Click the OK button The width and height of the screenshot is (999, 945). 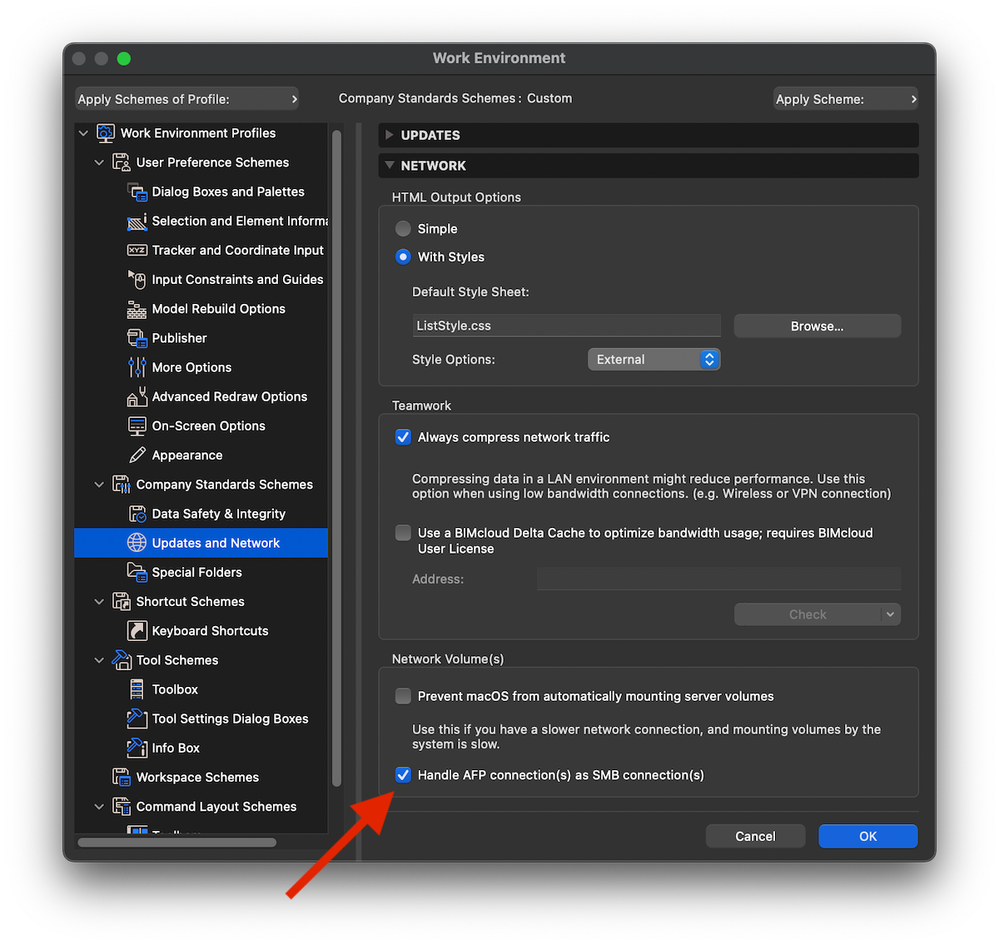pyautogui.click(x=868, y=836)
